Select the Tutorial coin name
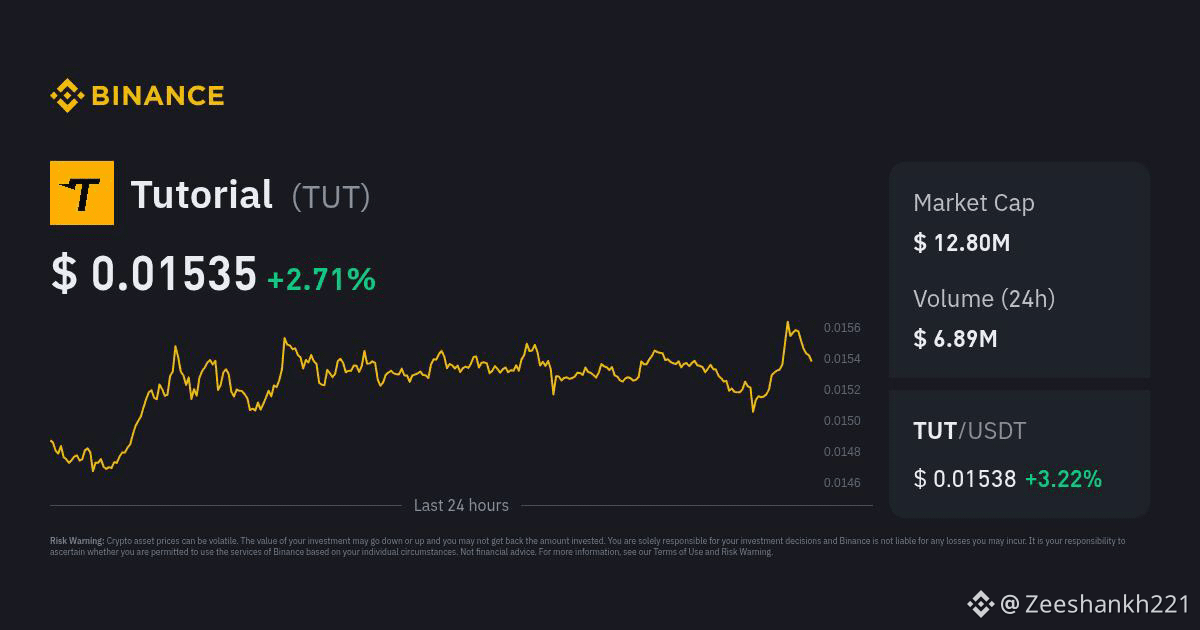 201,194
